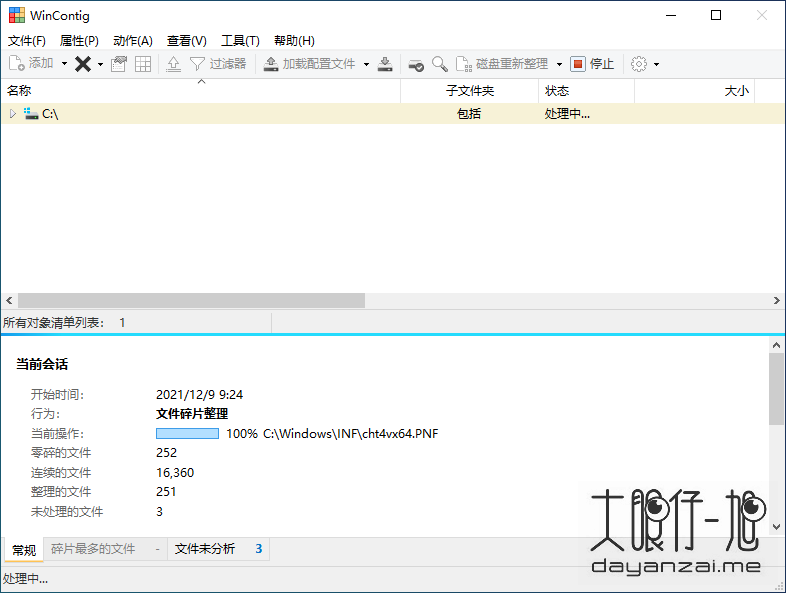Click the disk check toolbar icon
Image resolution: width=786 pixels, height=593 pixels.
pos(416,64)
